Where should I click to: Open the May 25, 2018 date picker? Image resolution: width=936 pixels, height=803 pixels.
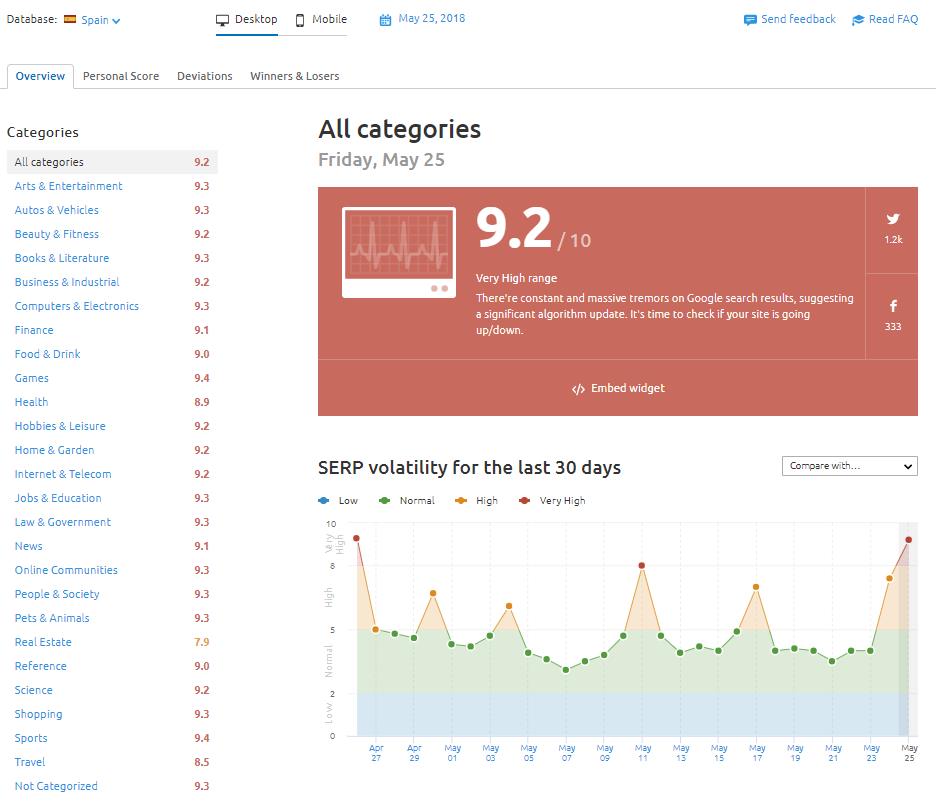pyautogui.click(x=431, y=18)
